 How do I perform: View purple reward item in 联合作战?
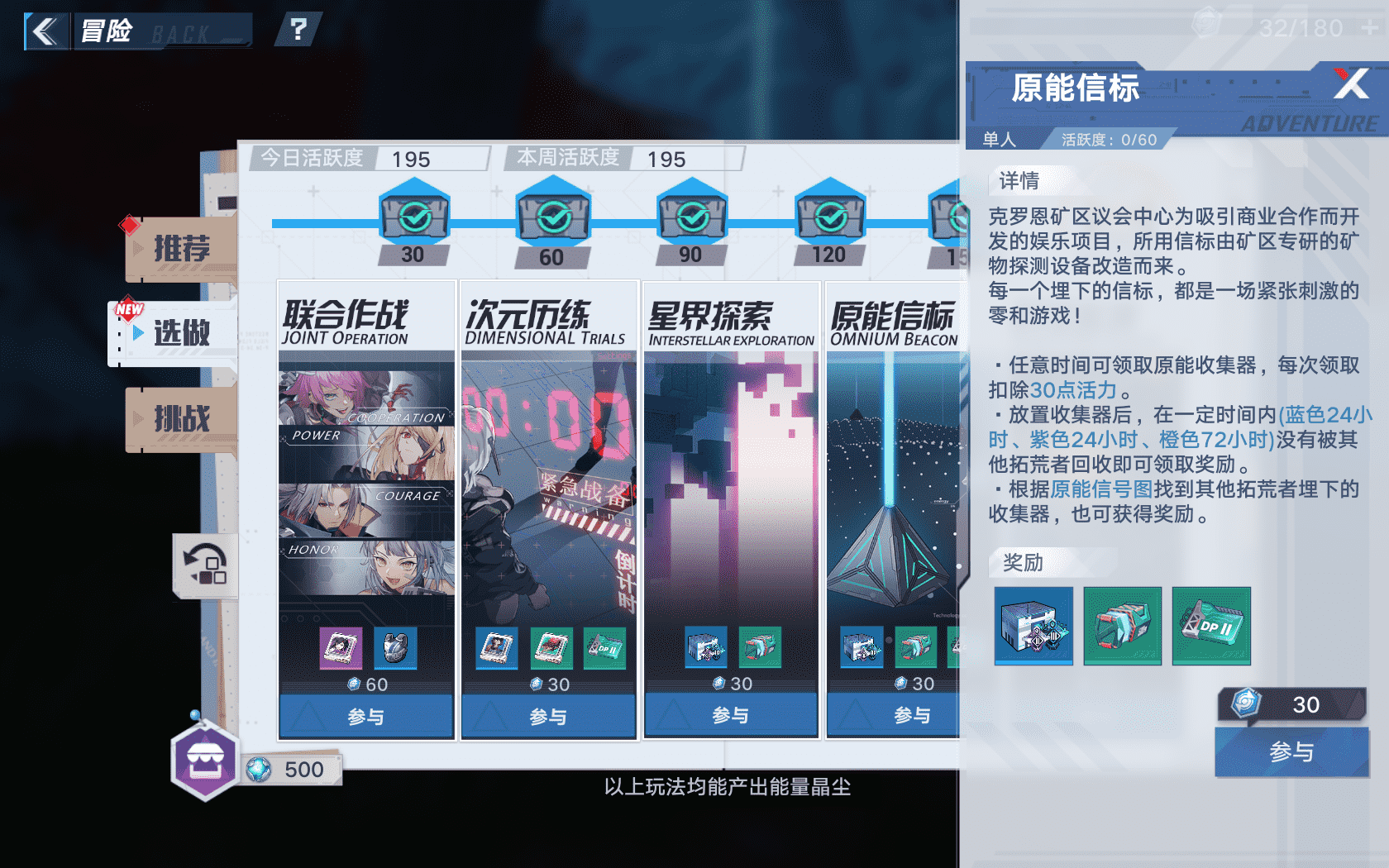[341, 647]
